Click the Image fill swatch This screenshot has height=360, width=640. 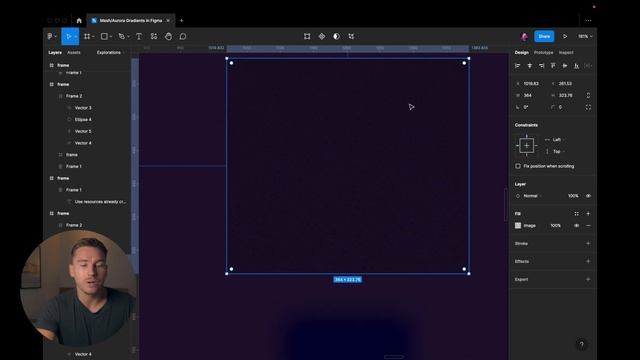pos(518,226)
